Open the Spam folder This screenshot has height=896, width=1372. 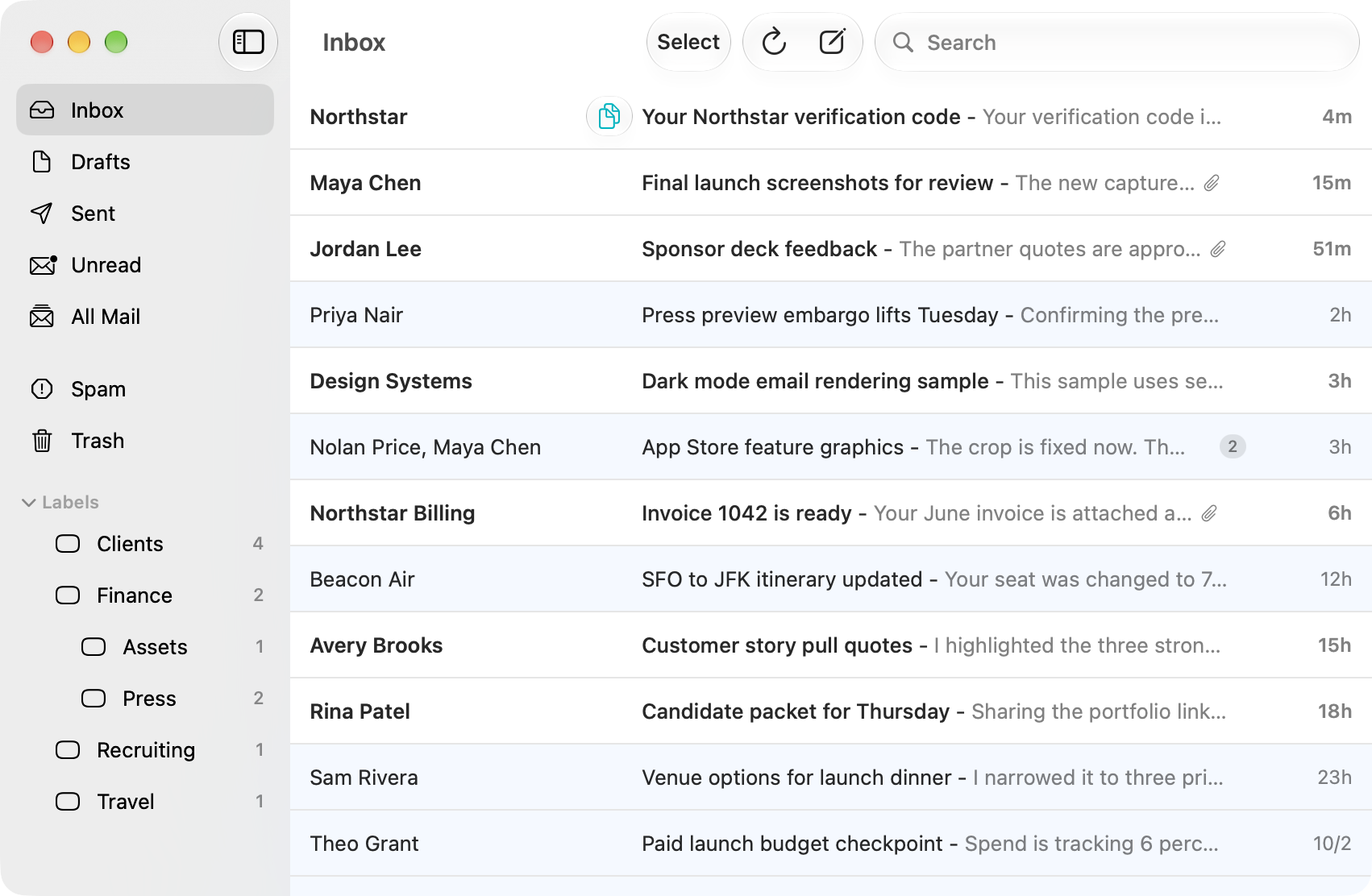click(145, 389)
